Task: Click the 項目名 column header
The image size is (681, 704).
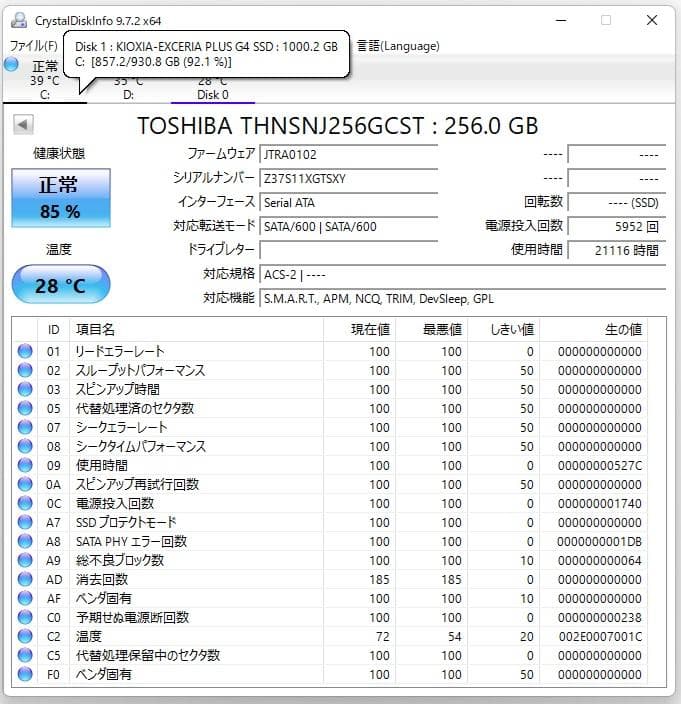Action: (x=196, y=330)
